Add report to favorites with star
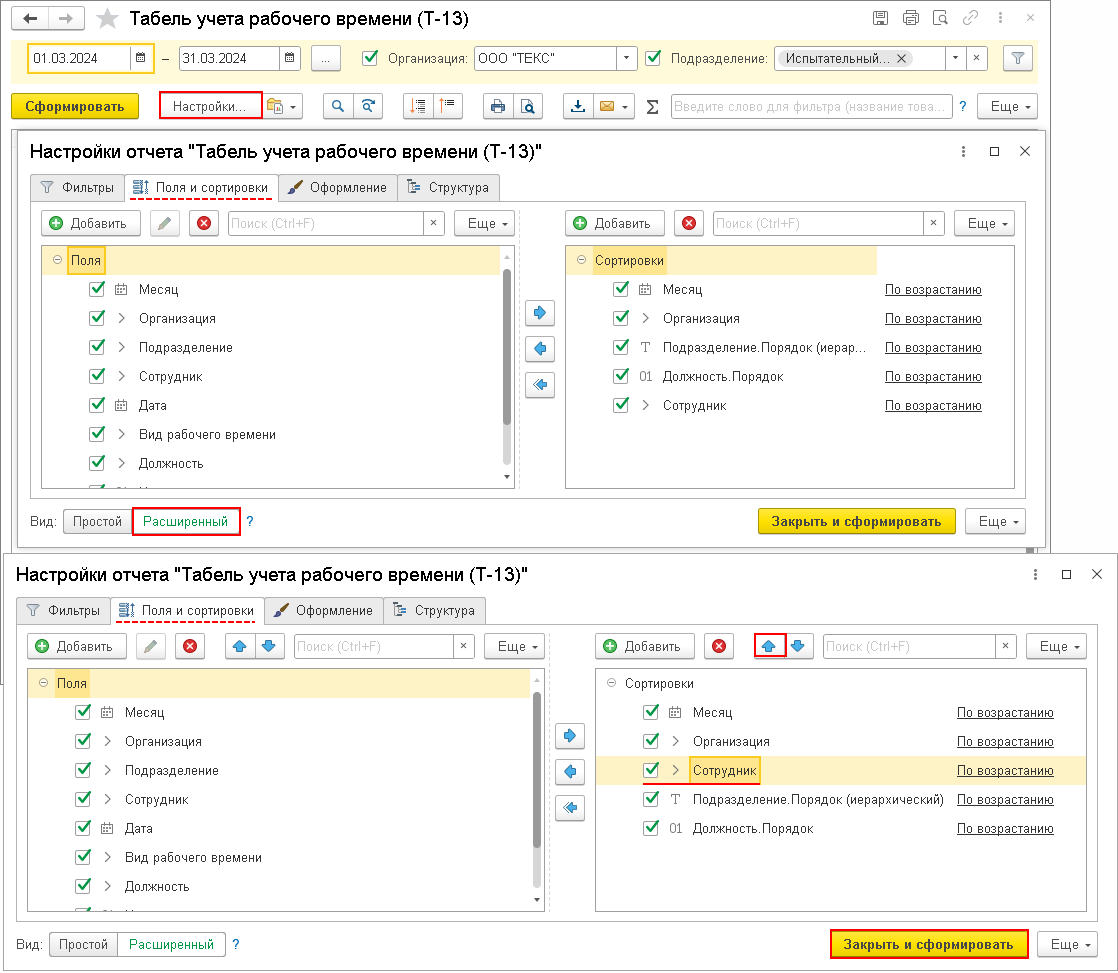 (x=107, y=19)
